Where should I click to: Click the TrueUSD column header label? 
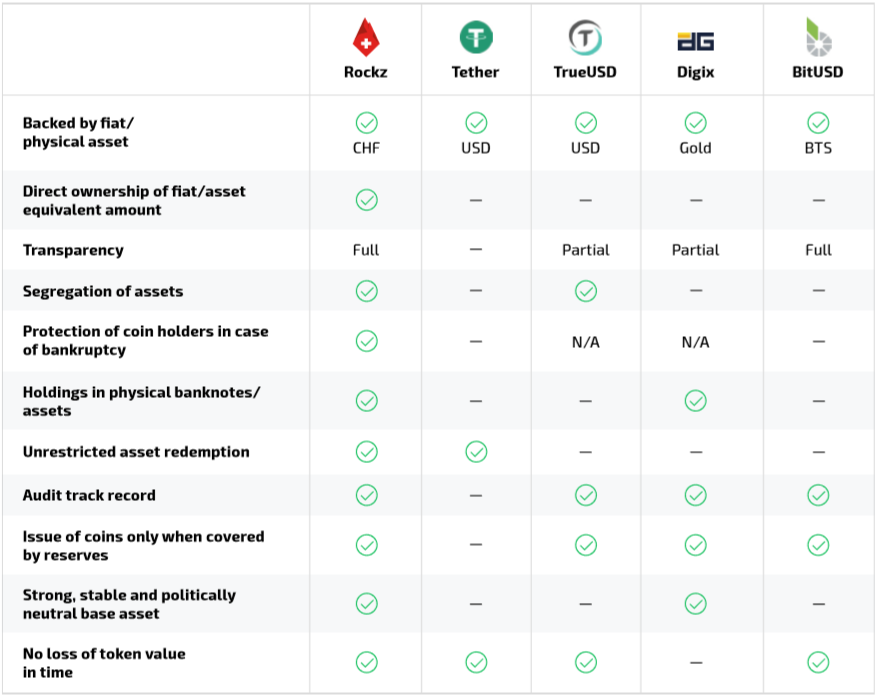click(x=585, y=72)
